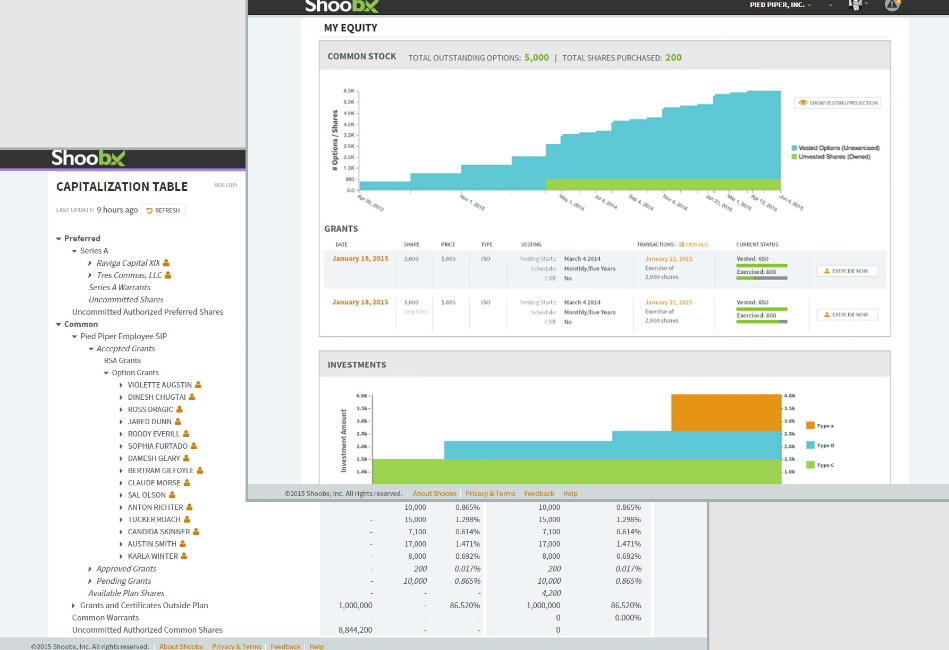Screen dimensions: 949x650
Task: Toggle Show Vesting Projection
Action: pyautogui.click(x=838, y=103)
